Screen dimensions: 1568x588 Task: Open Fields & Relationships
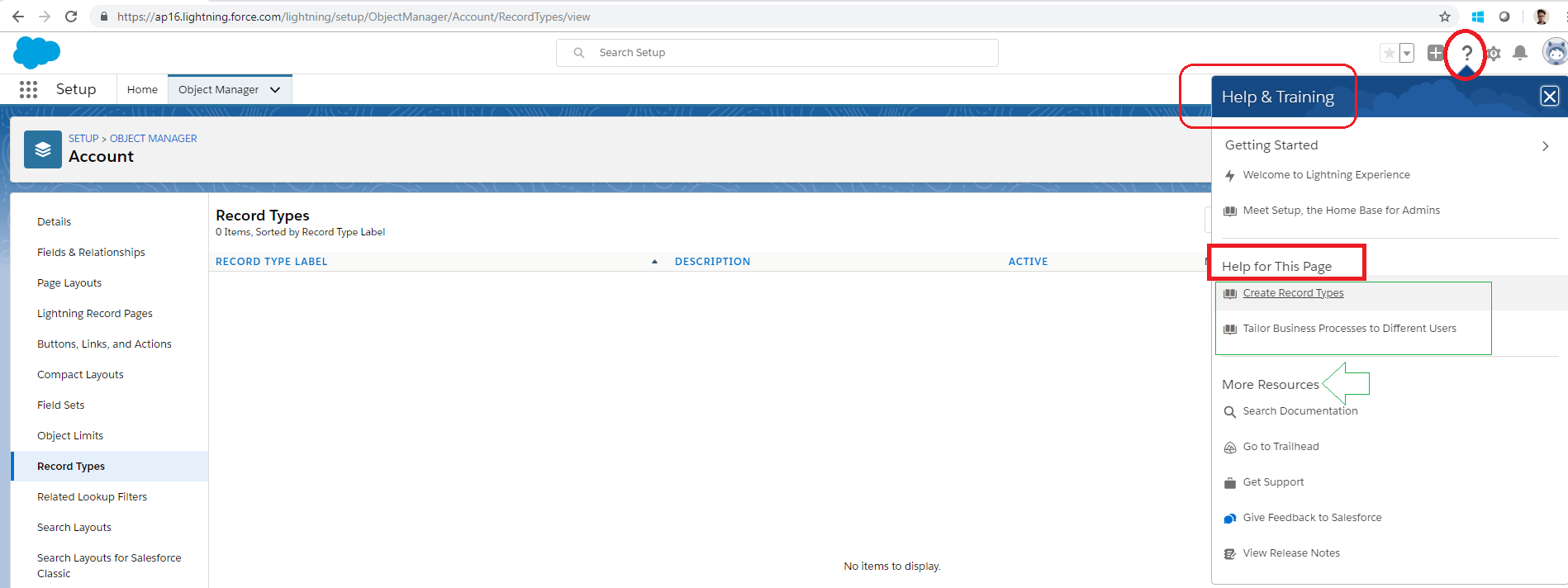[x=91, y=252]
